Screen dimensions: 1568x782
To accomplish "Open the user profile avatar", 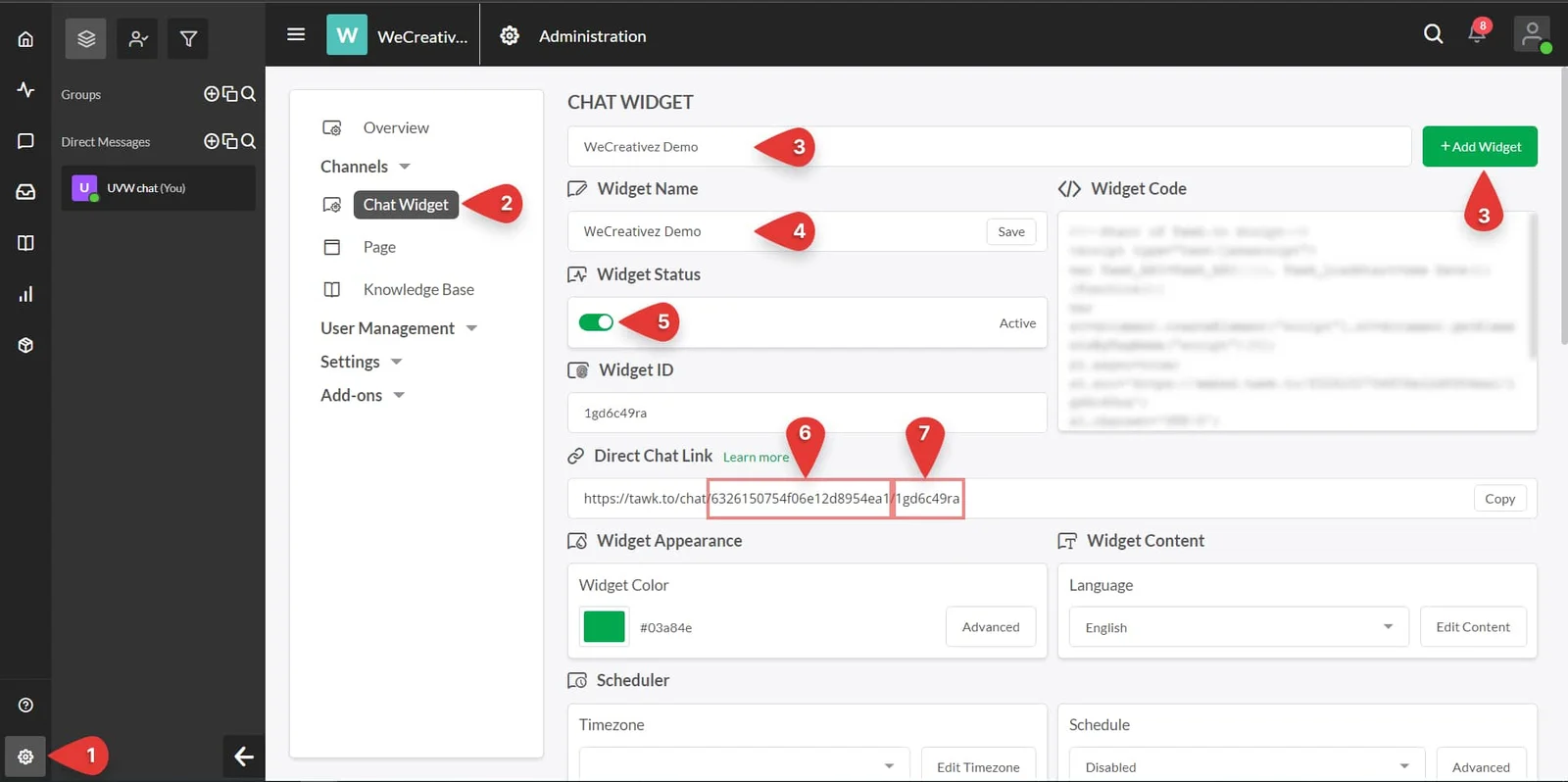I will pos(1532,34).
